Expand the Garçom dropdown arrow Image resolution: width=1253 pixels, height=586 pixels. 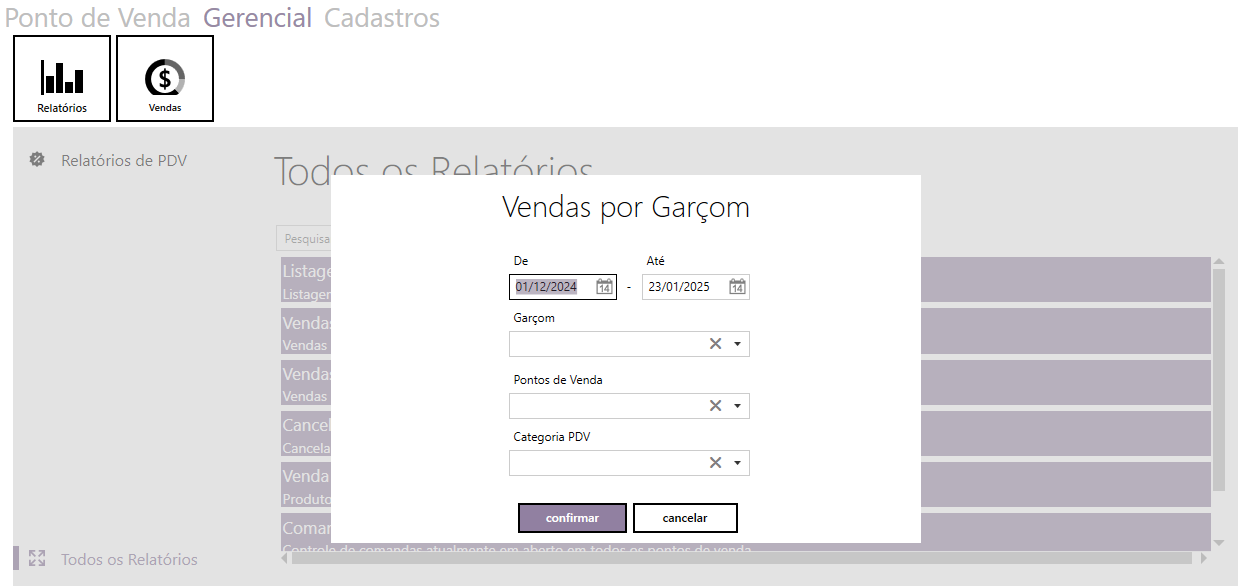click(x=737, y=344)
